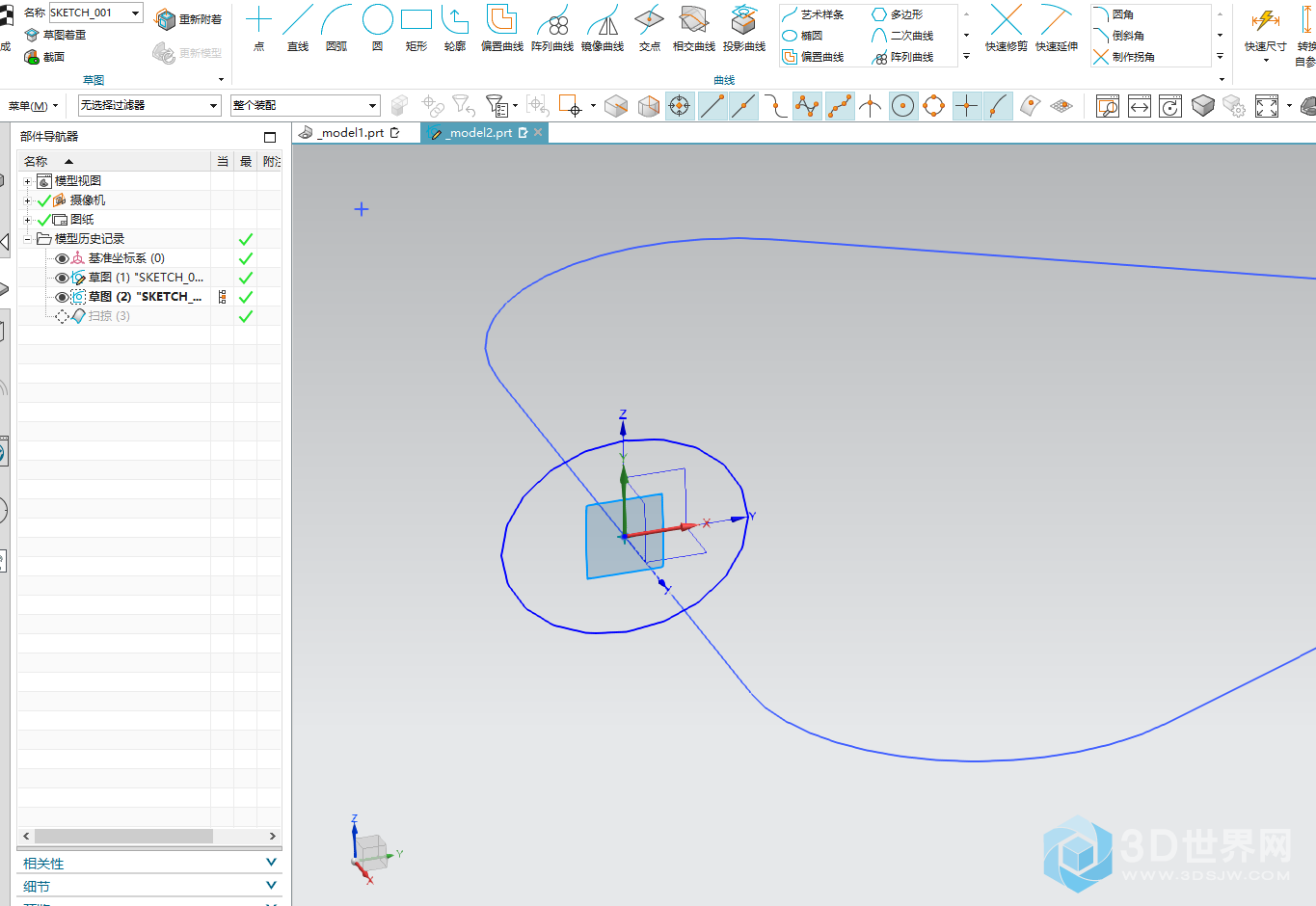Open the zoom view magnifier icon
Image resolution: width=1316 pixels, height=906 pixels.
click(x=1108, y=106)
